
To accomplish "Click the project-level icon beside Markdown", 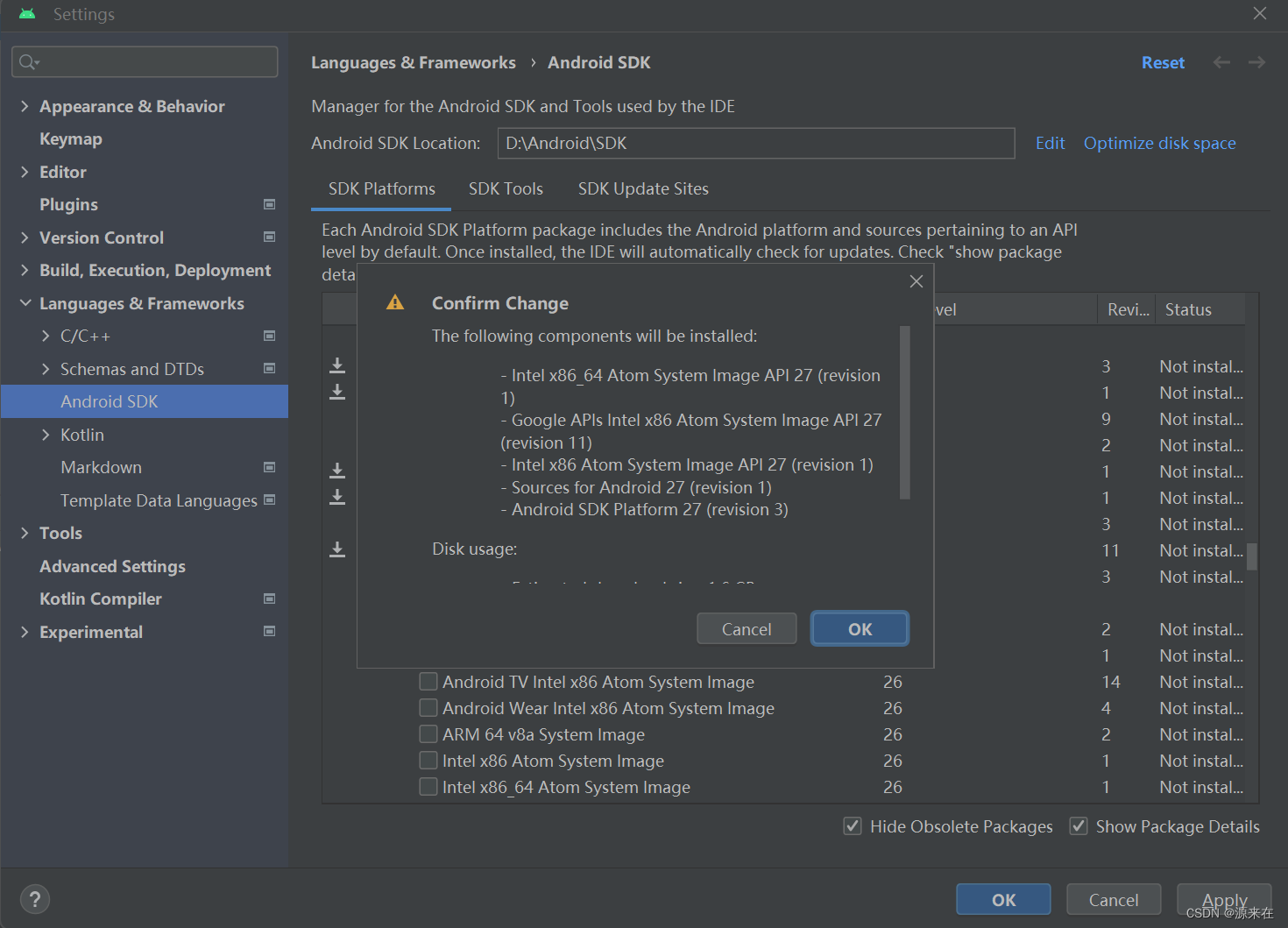I will (x=270, y=467).
